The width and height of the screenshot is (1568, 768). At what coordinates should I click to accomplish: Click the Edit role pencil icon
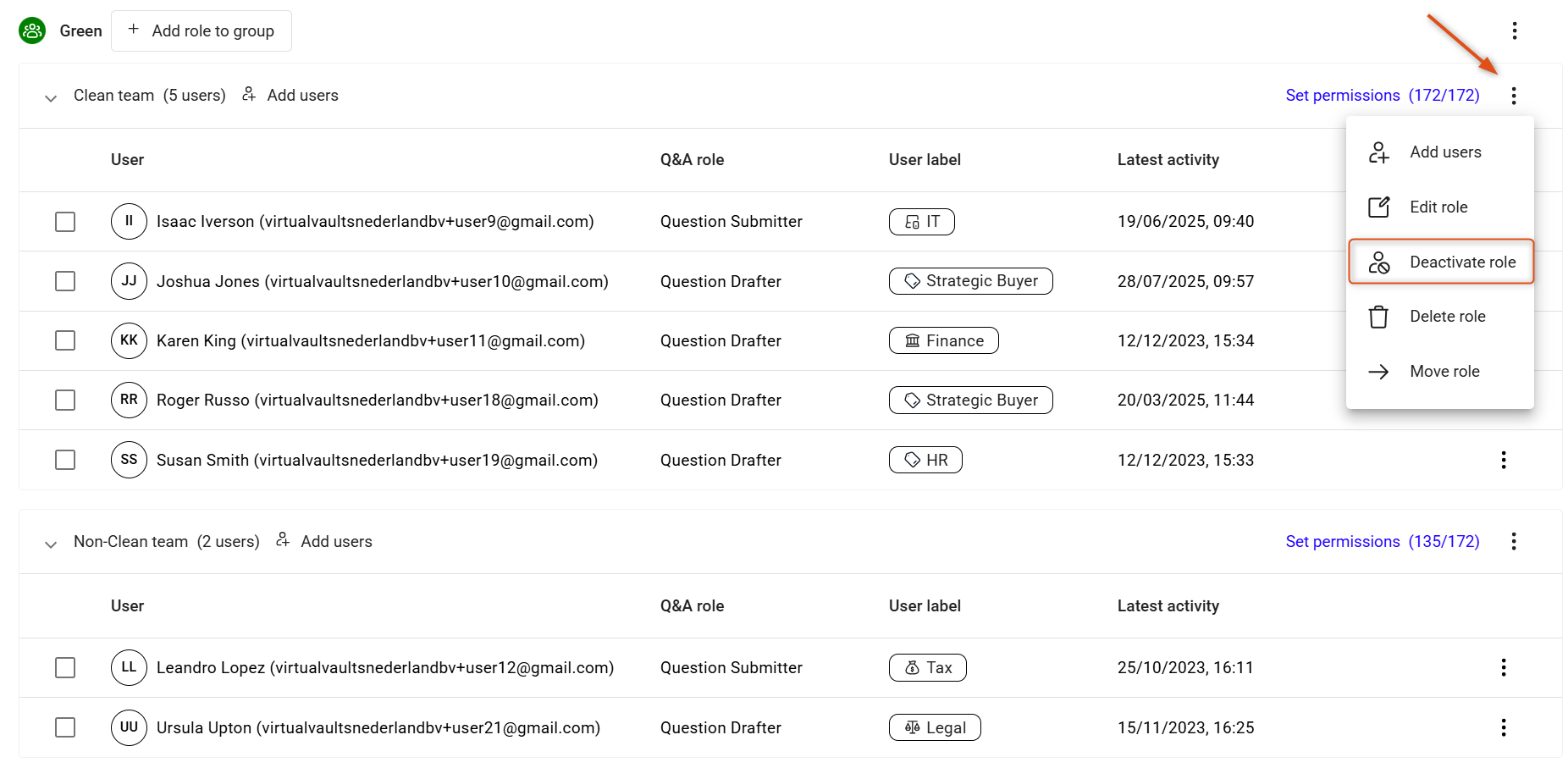click(x=1378, y=207)
